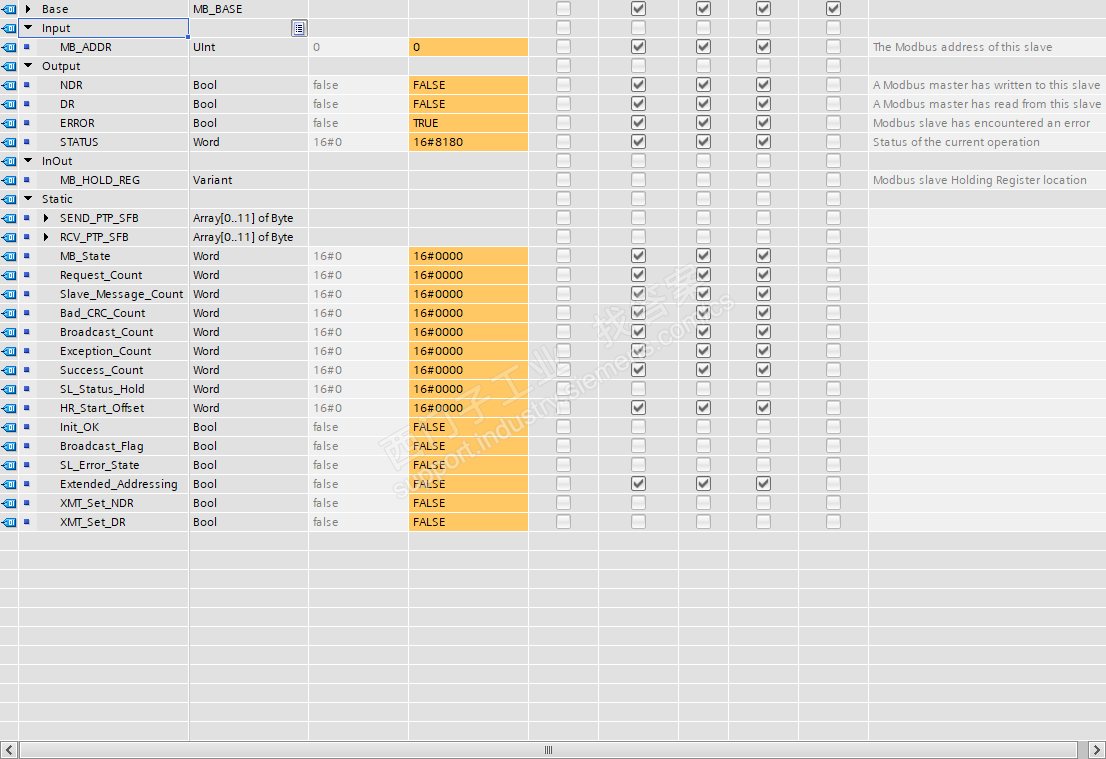Click the MB_BASE data type cell
This screenshot has width=1106, height=759.
point(249,9)
